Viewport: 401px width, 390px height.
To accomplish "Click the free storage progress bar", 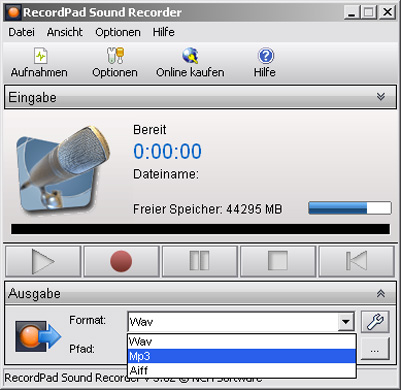I will point(350,208).
